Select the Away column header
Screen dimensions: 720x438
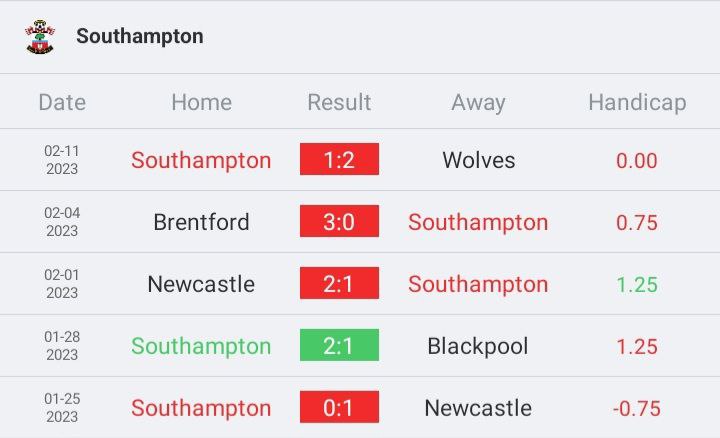point(478,102)
